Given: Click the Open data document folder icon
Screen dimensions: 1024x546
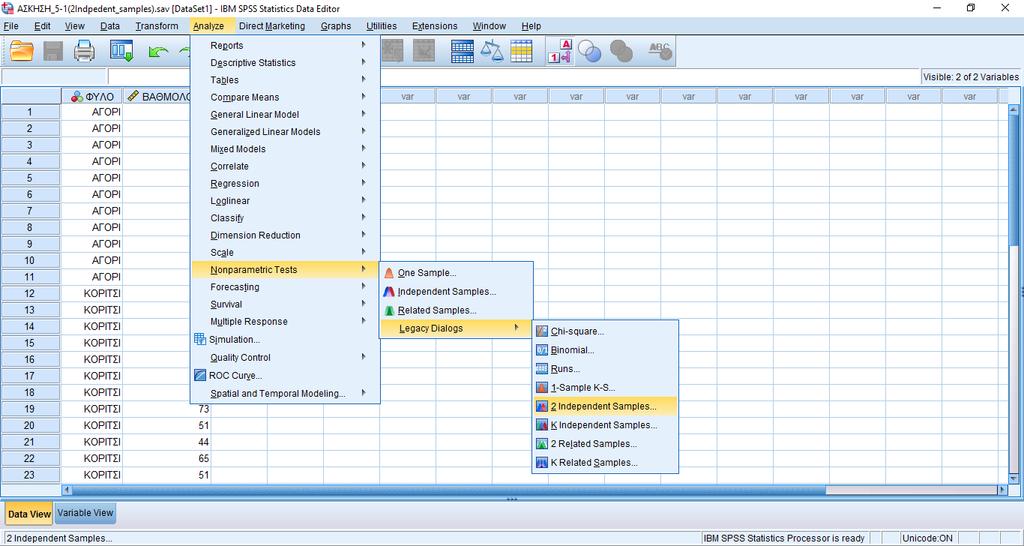Looking at the screenshot, I should 22,51.
